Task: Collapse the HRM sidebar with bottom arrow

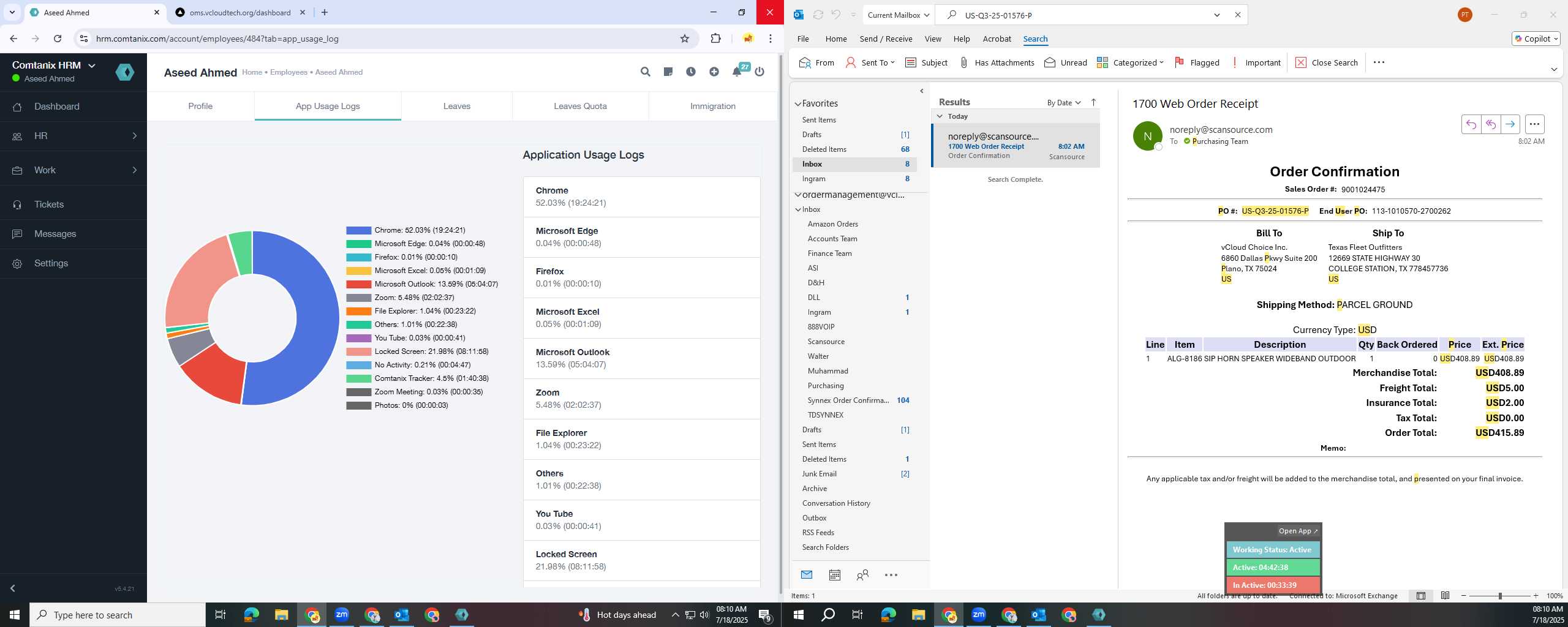Action: coord(12,588)
